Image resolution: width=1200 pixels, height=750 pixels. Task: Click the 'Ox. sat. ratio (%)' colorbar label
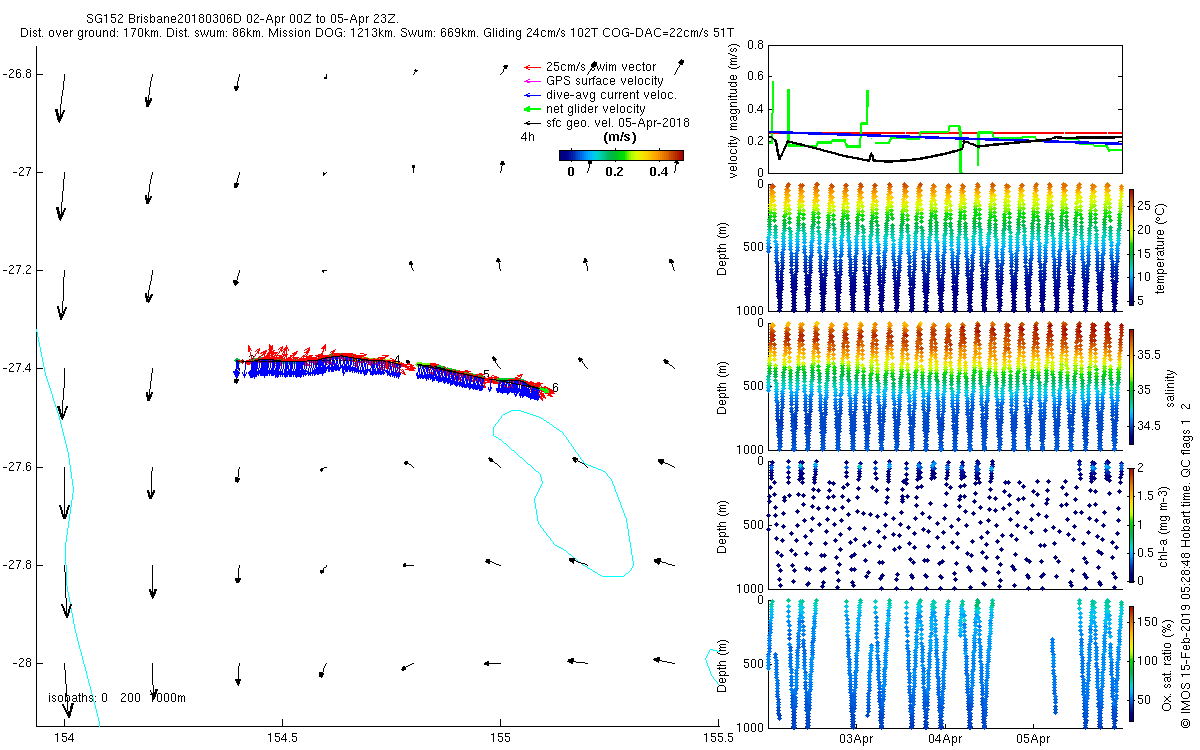pos(1169,663)
